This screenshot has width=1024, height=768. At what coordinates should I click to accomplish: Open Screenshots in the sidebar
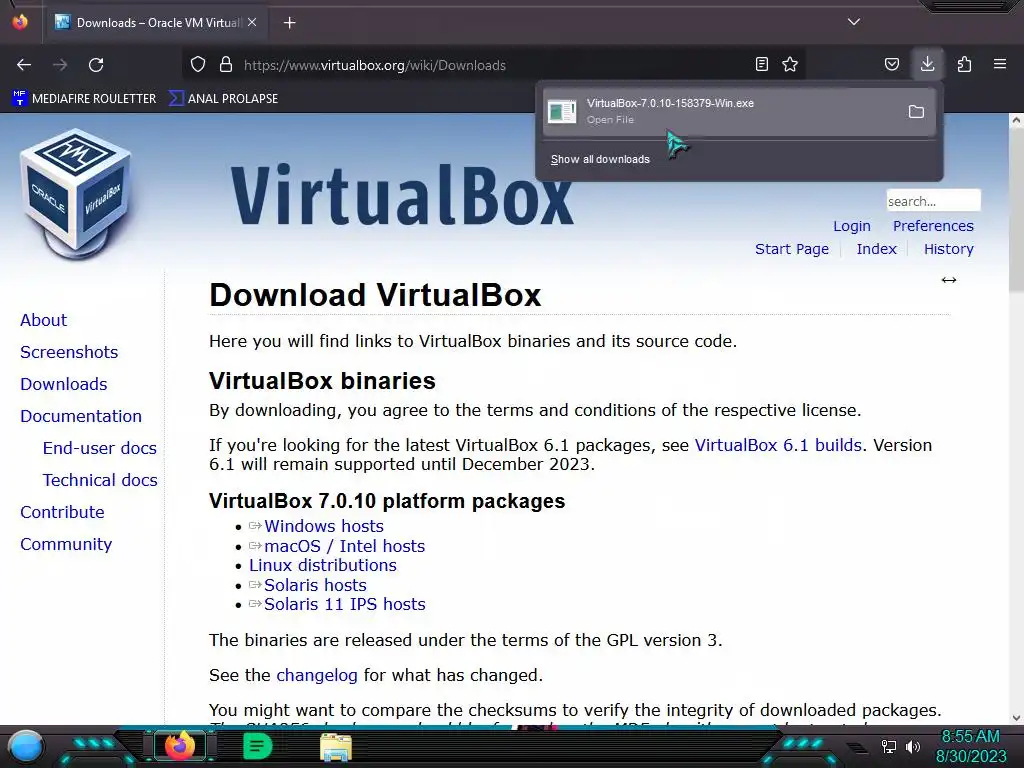click(x=69, y=352)
